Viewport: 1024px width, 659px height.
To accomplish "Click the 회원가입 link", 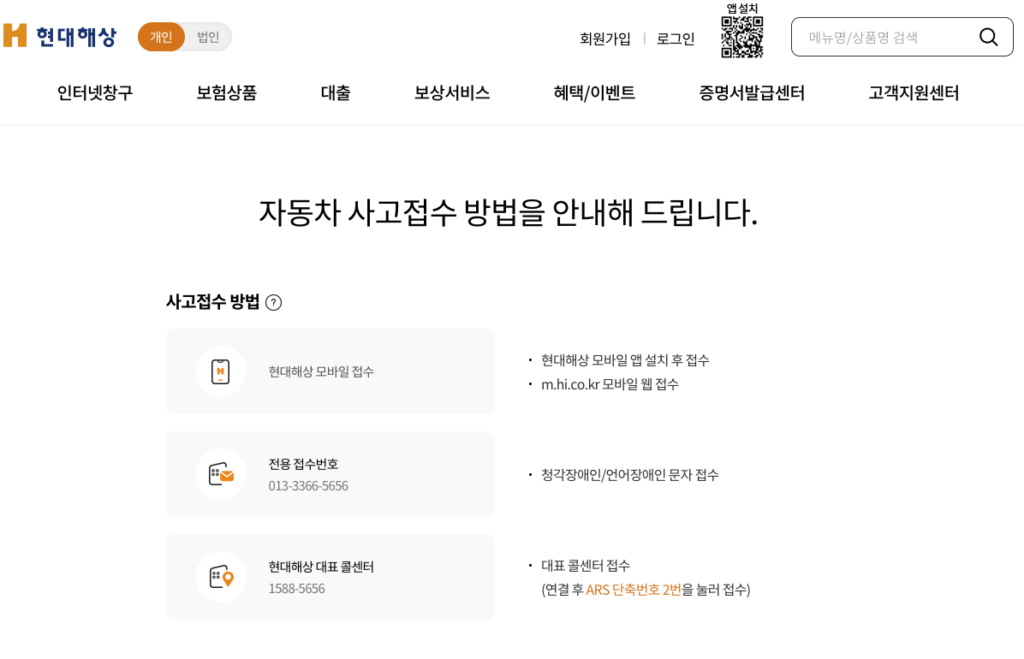I will coord(604,38).
